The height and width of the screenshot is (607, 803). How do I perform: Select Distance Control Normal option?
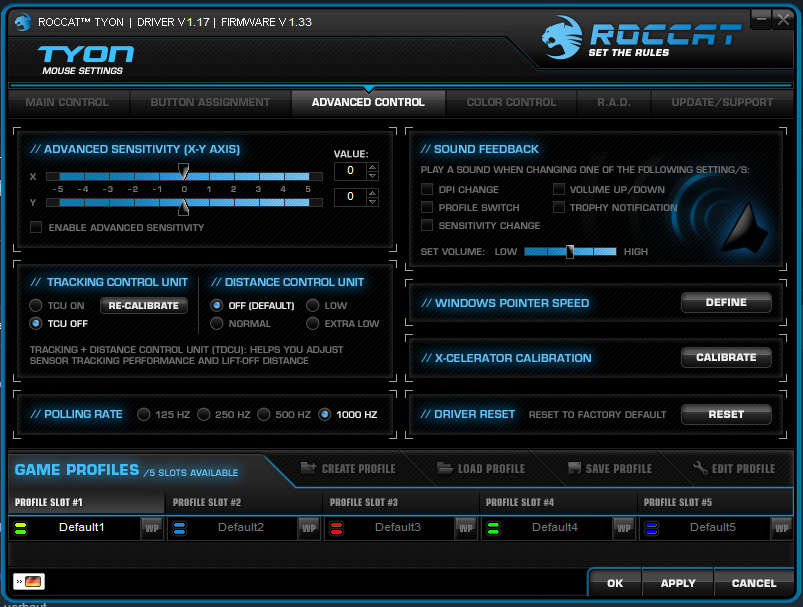(217, 323)
